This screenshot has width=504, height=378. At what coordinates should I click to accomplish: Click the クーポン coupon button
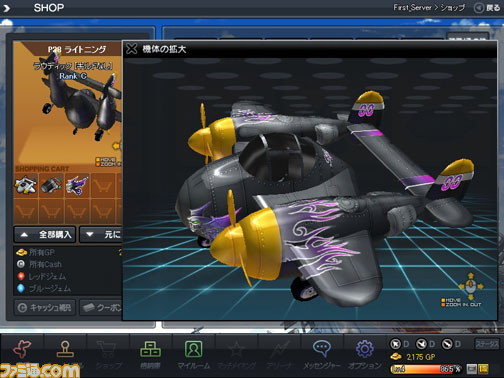click(101, 307)
